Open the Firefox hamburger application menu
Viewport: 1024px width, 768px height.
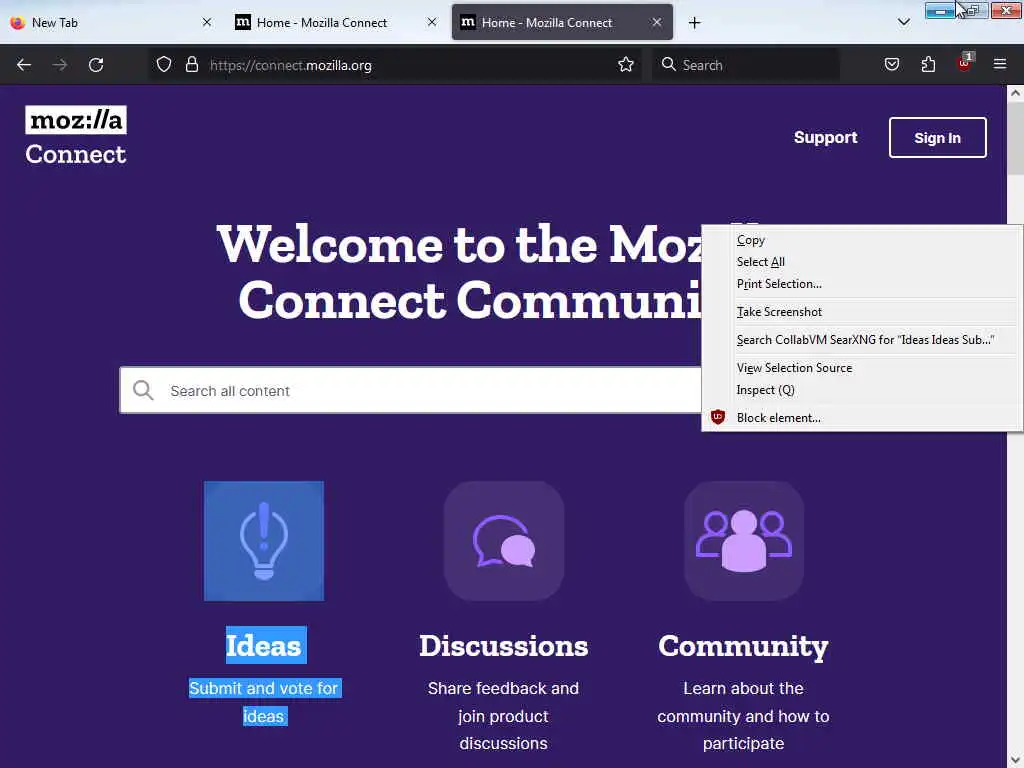1000,65
